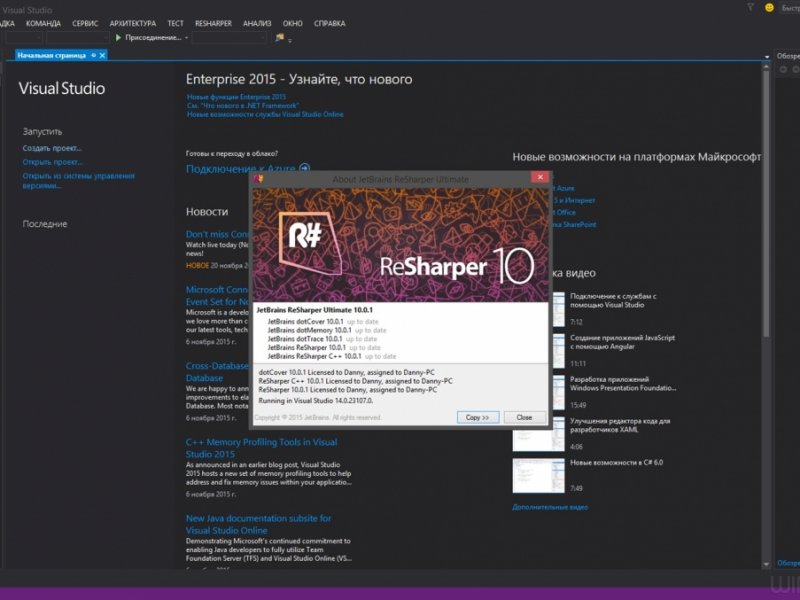
Task: Open the ТЕСТ menu
Action: tap(175, 23)
